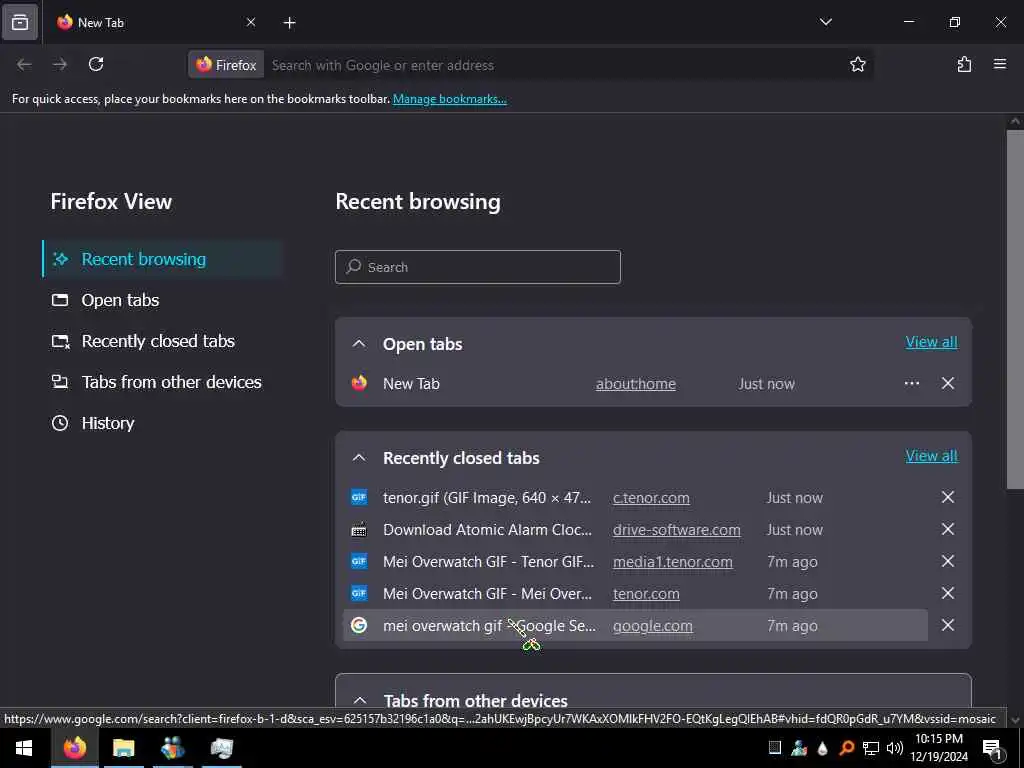Reopen Mei Overwatch GIF - Mei Over tab
The height and width of the screenshot is (768, 1024).
(487, 594)
